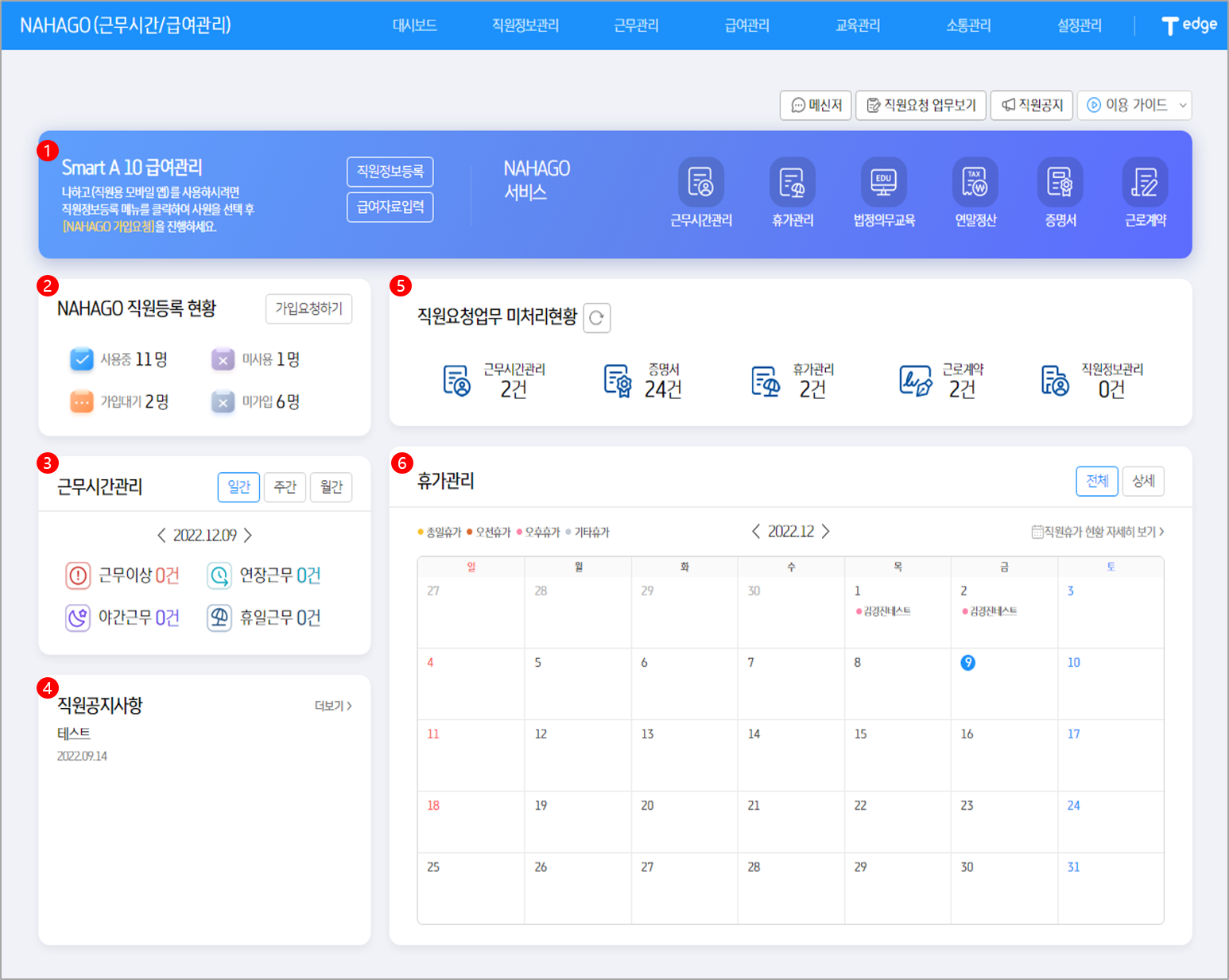The width and height of the screenshot is (1229, 980).
Task: Click 근무이상 0건 count
Action: pos(167,575)
